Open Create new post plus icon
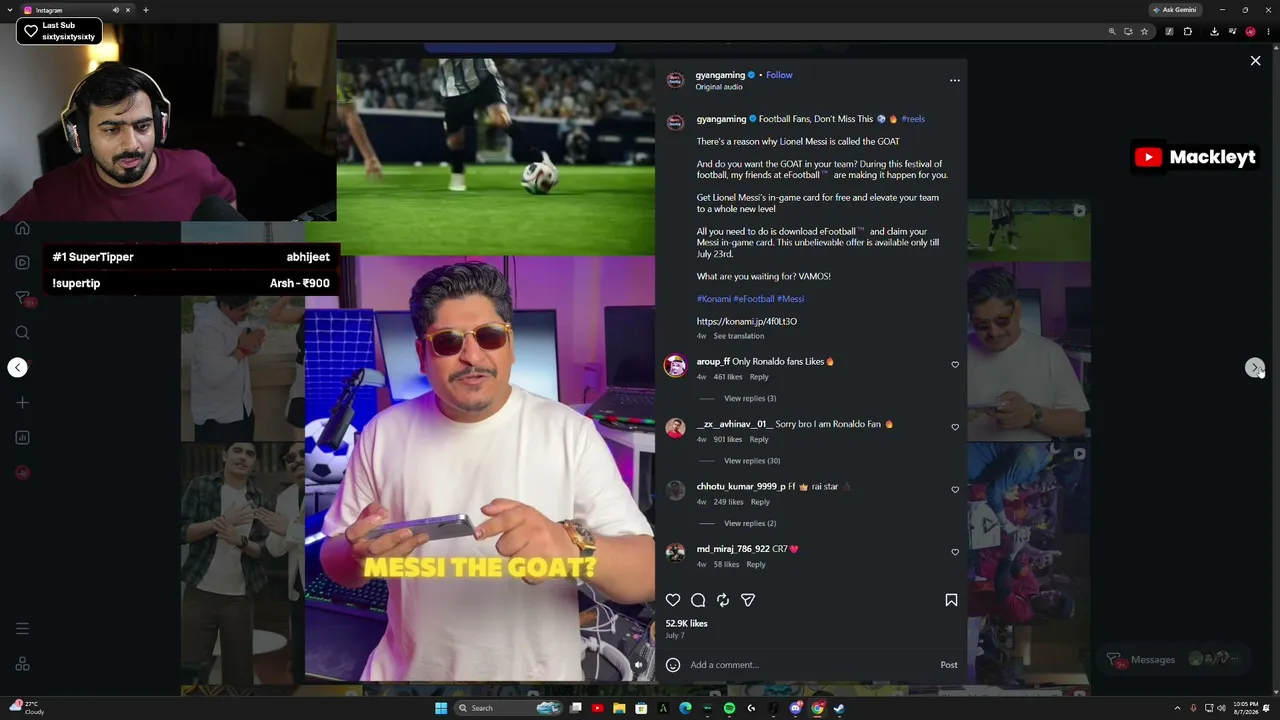 click(22, 402)
